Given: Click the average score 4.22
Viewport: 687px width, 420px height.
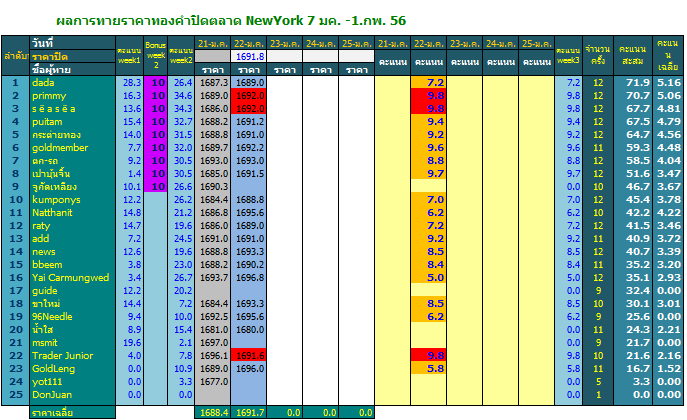Looking at the screenshot, I should pos(668,212).
